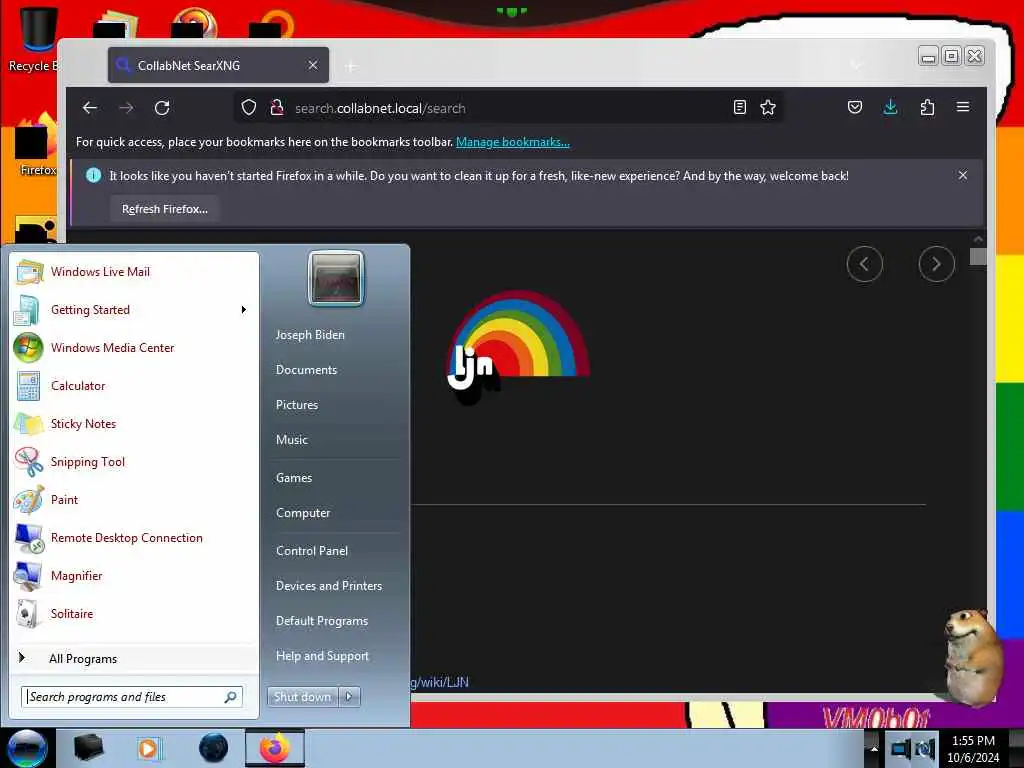
Task: Go to next image with right arrow circle
Action: tap(936, 264)
